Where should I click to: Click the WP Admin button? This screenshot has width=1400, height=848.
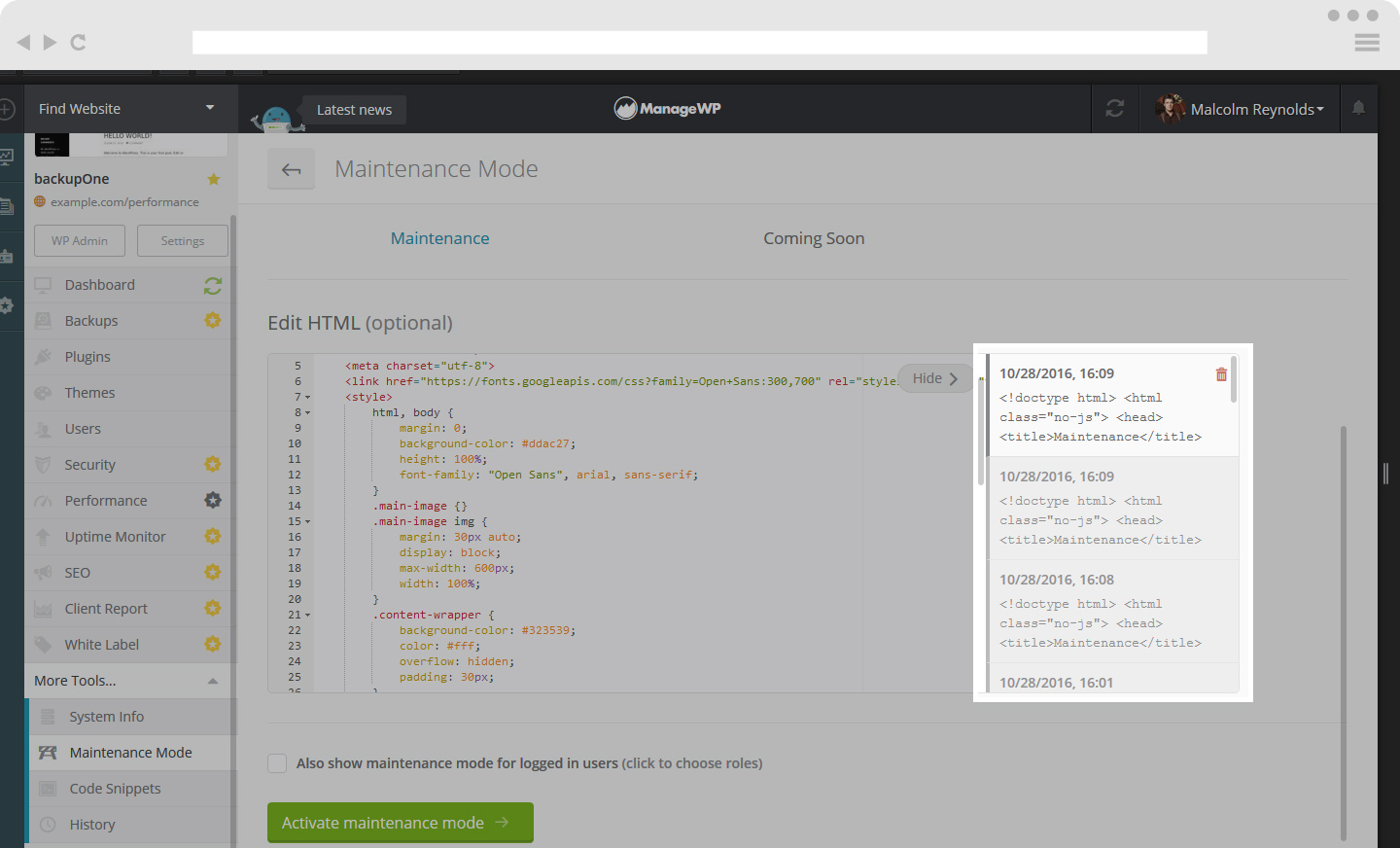(x=80, y=240)
